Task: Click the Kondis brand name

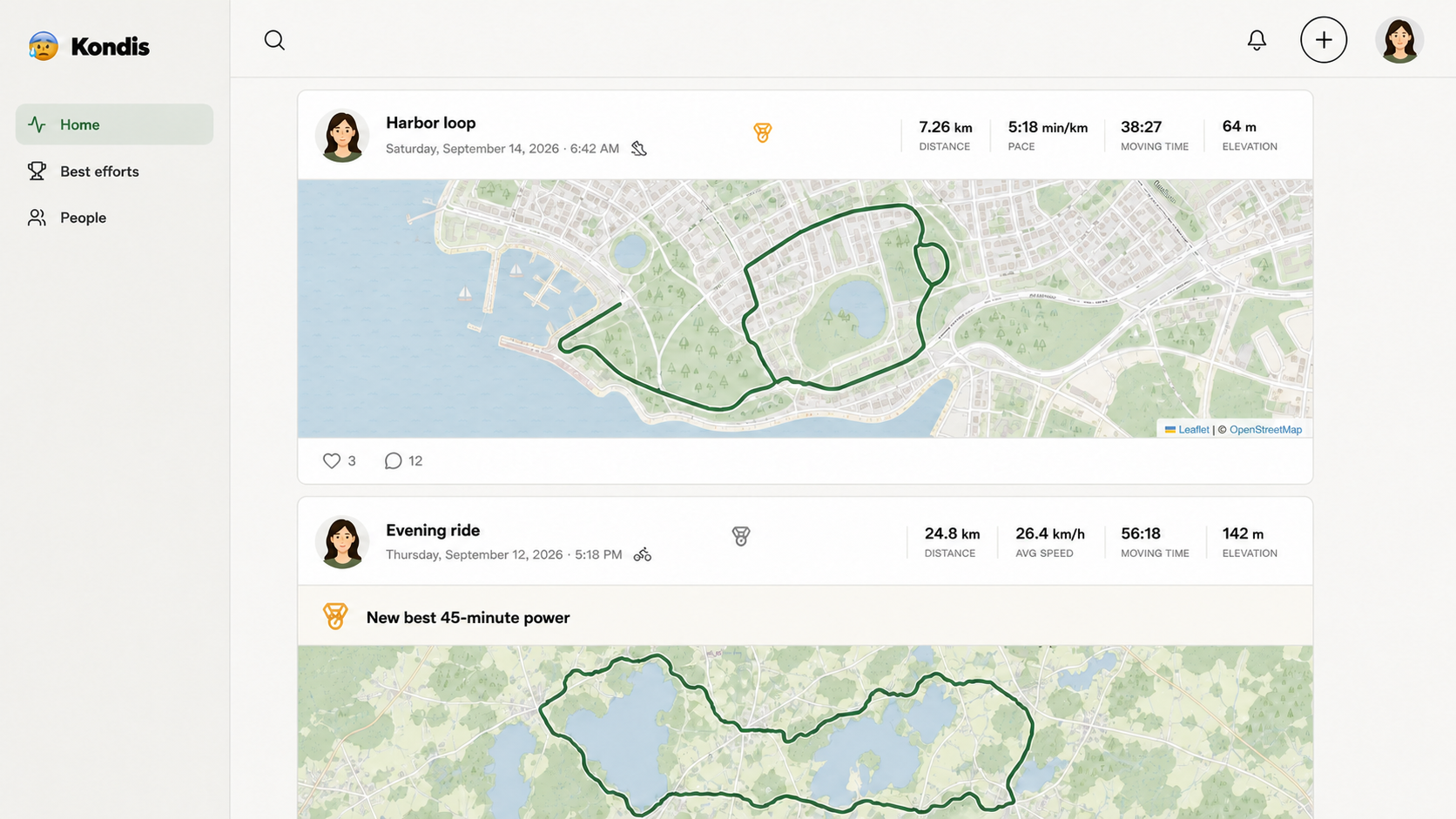Action: [x=110, y=46]
